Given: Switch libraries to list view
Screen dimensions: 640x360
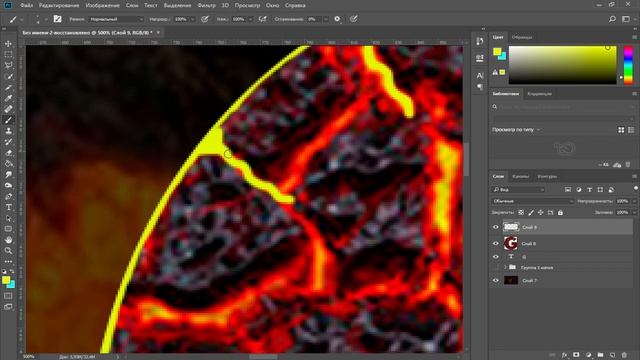Looking at the screenshot, I should [x=631, y=130].
